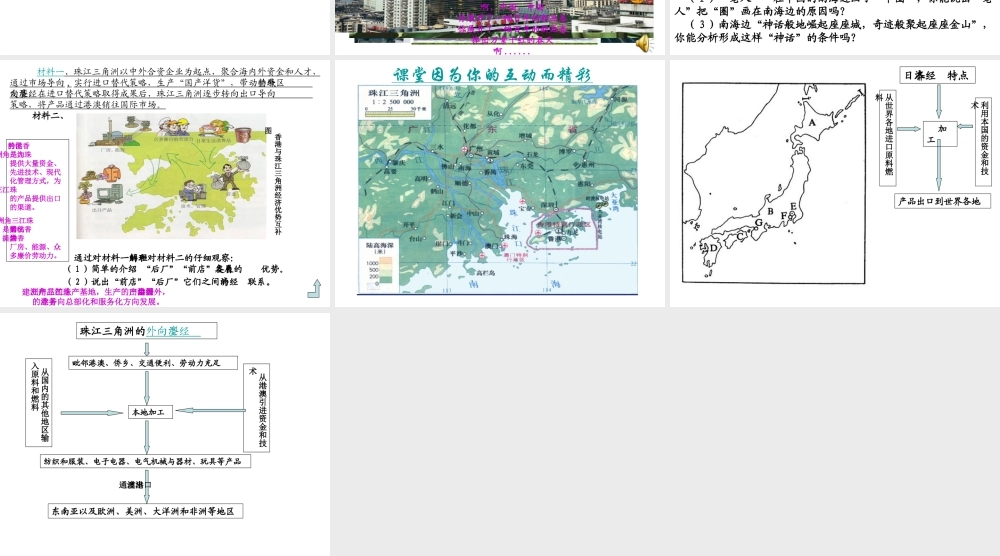The image size is (1000, 556).
Task: Click the 材料二 label
Action: point(48,116)
